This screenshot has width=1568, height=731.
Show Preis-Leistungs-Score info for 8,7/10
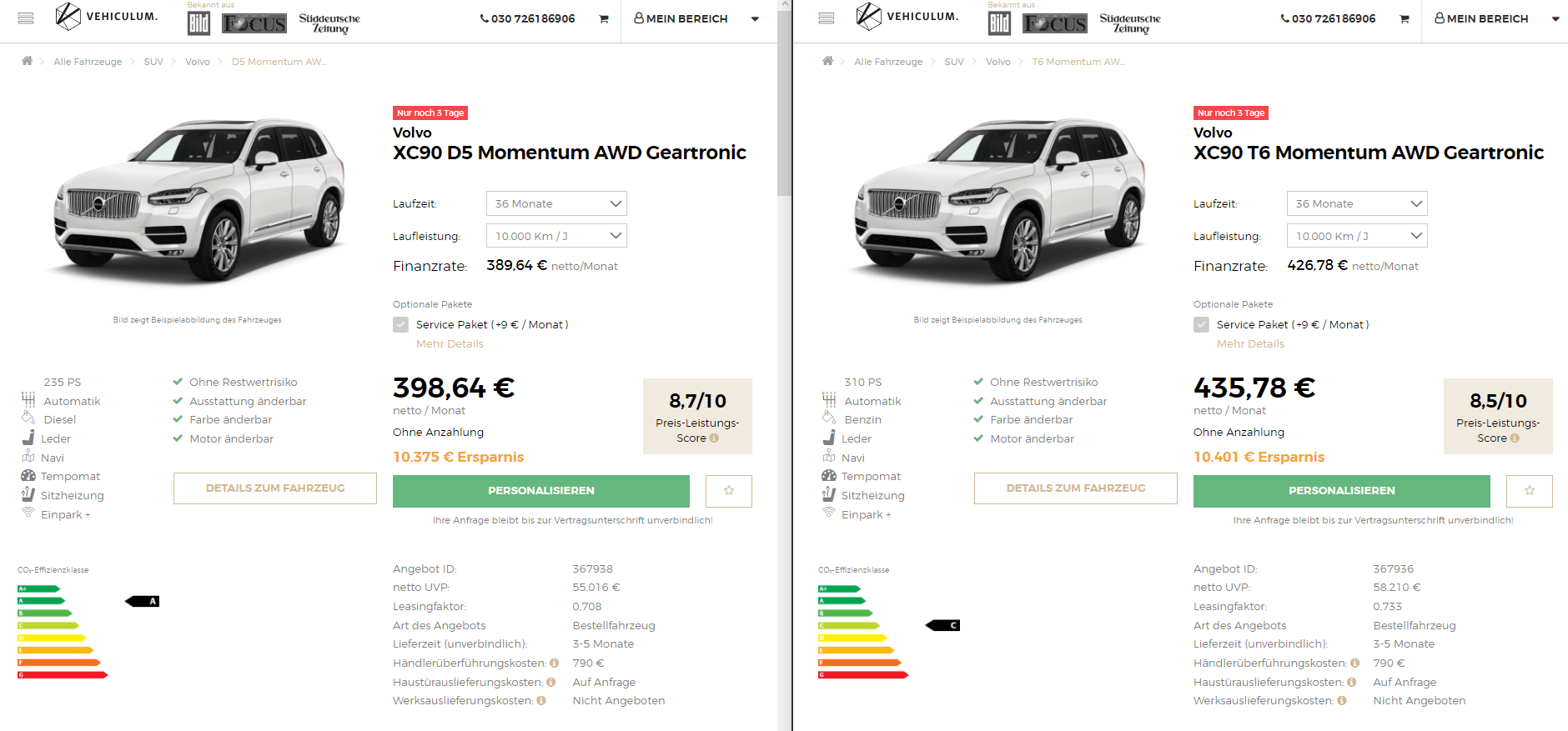(x=714, y=438)
